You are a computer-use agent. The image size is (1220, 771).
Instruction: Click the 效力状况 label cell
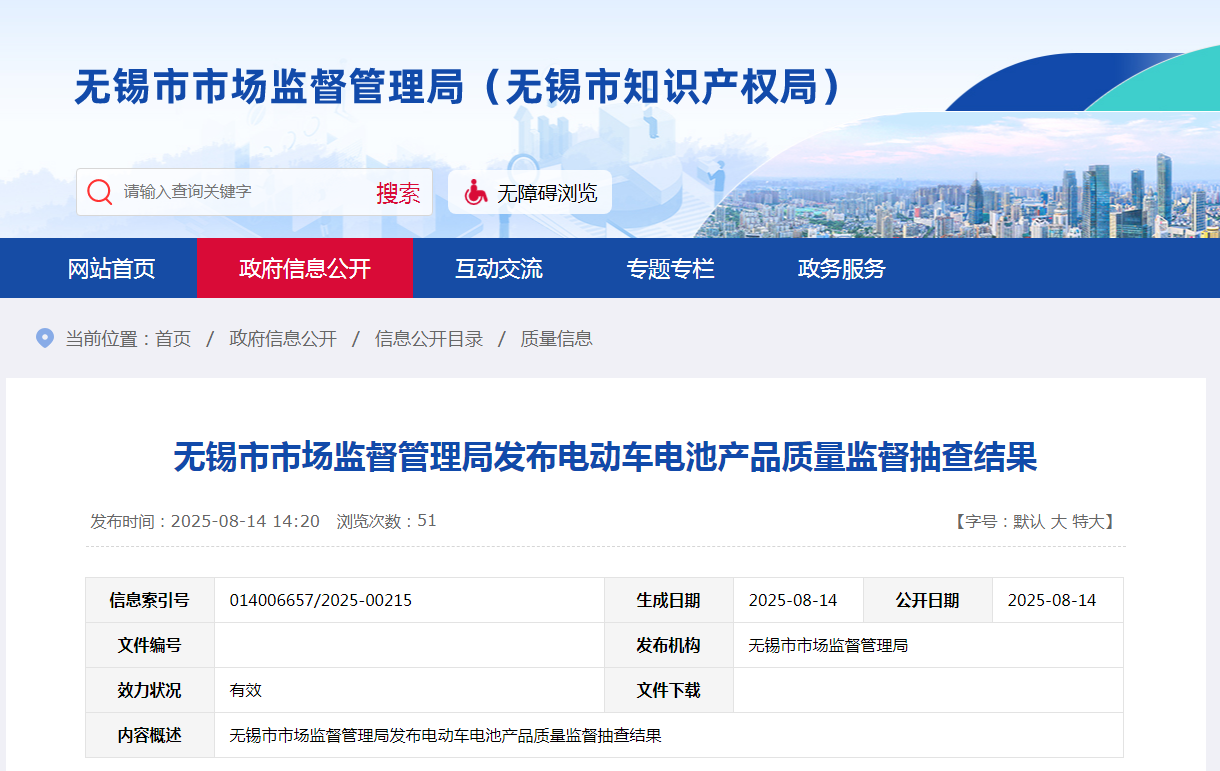click(150, 690)
